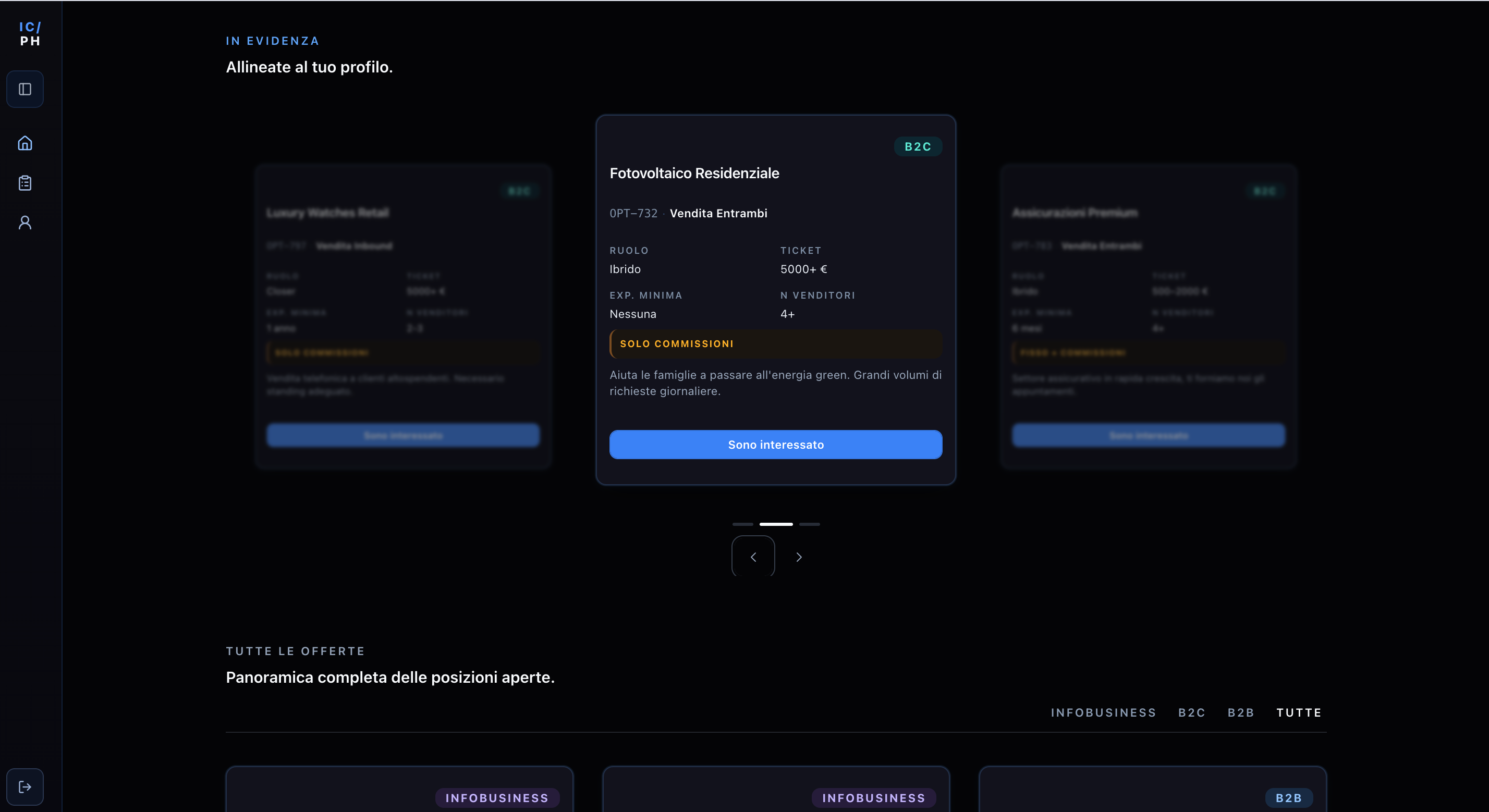Click the 5000+ € ticket value
The image size is (1489, 812).
pos(803,269)
